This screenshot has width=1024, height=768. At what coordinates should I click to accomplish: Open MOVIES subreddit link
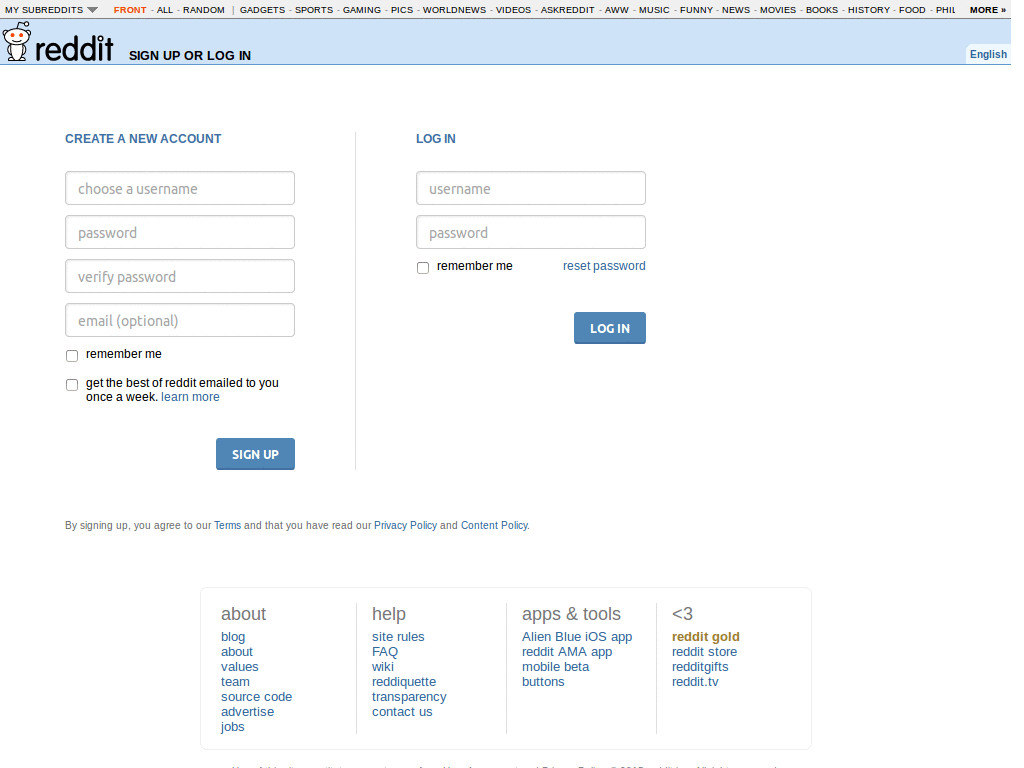tap(778, 10)
